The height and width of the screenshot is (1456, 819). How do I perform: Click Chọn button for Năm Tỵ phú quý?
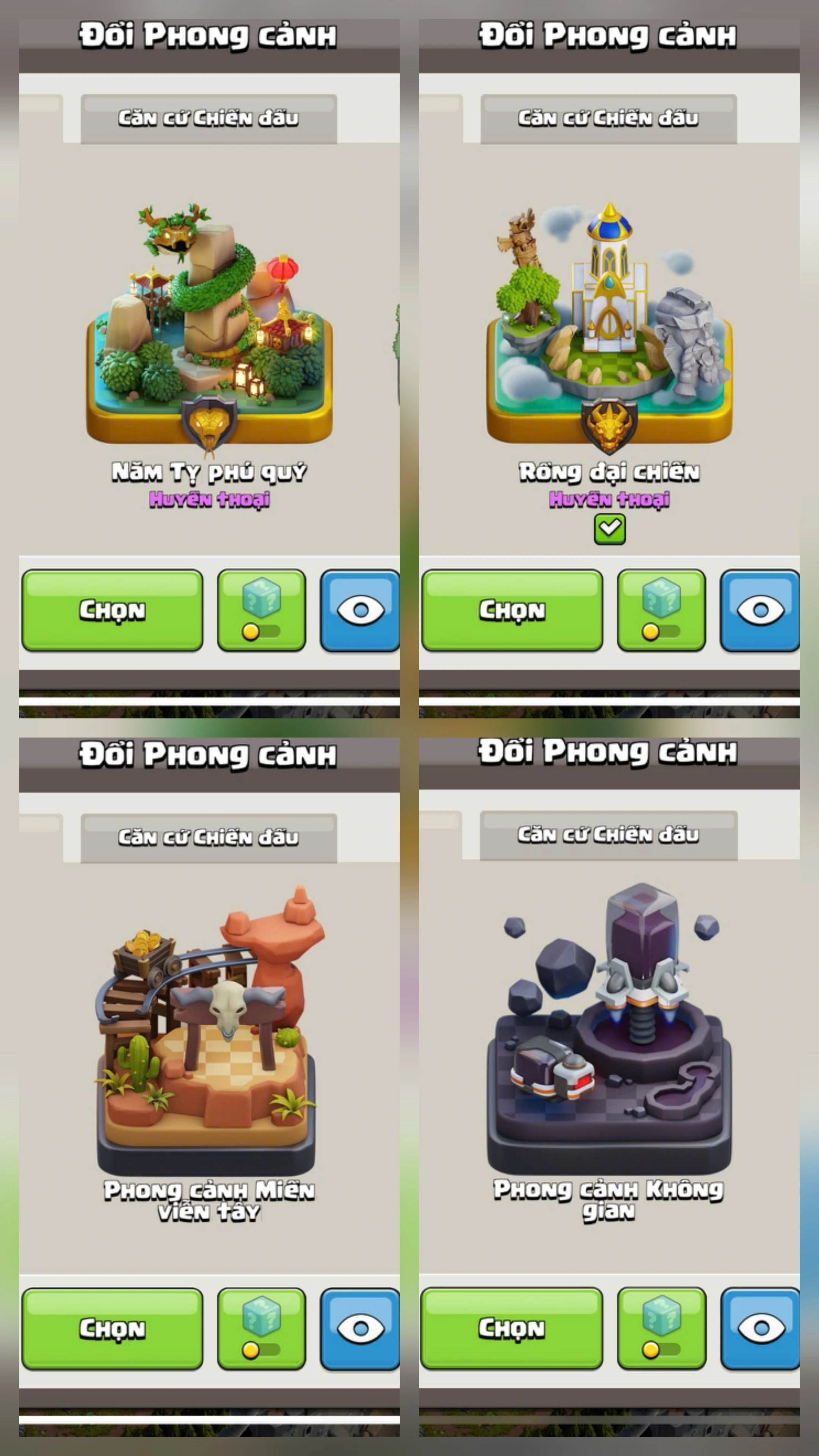tap(113, 610)
